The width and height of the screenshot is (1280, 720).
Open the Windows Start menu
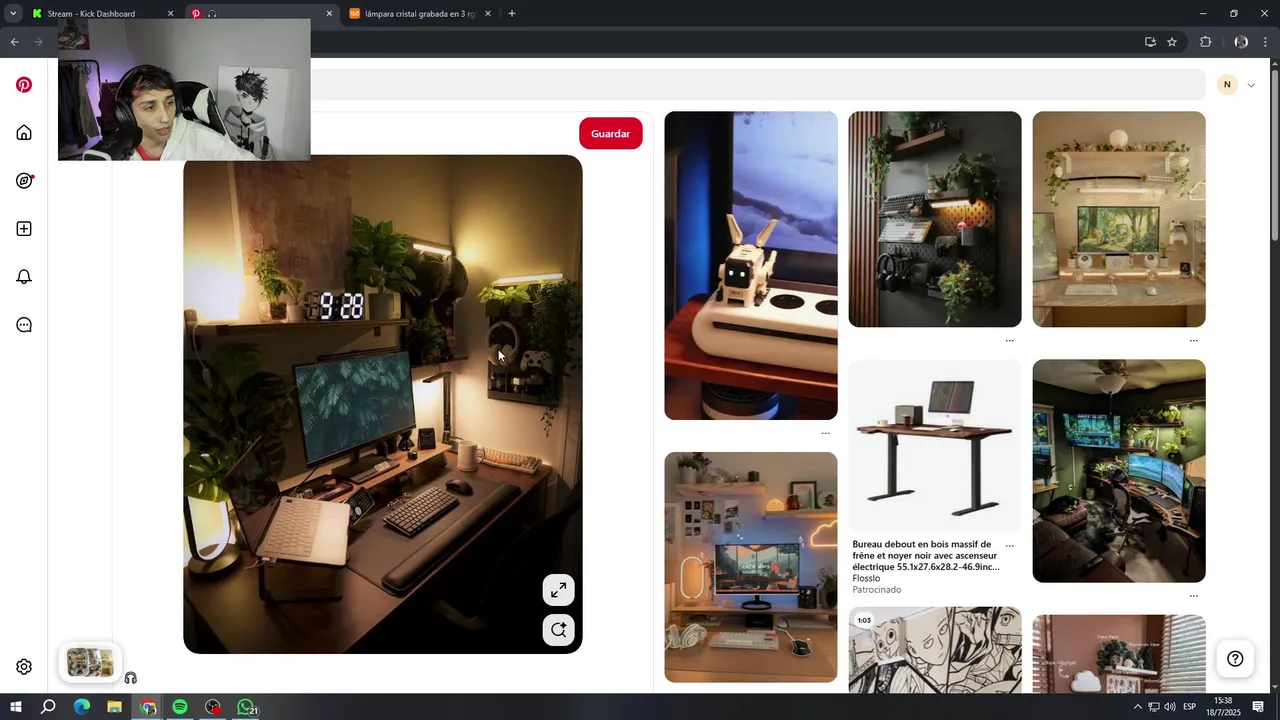16,707
